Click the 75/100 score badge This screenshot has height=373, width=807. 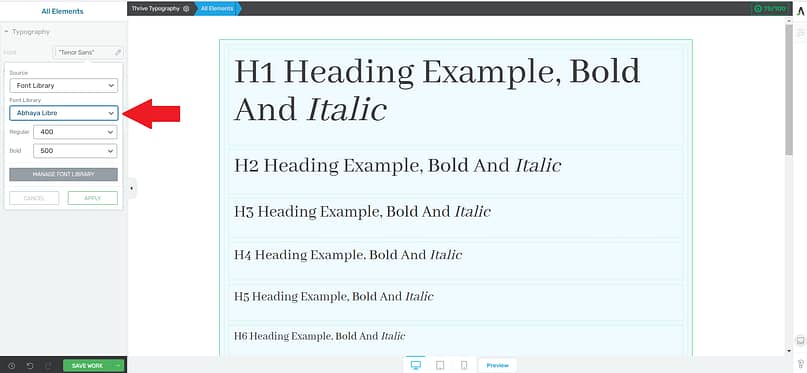pyautogui.click(x=770, y=9)
